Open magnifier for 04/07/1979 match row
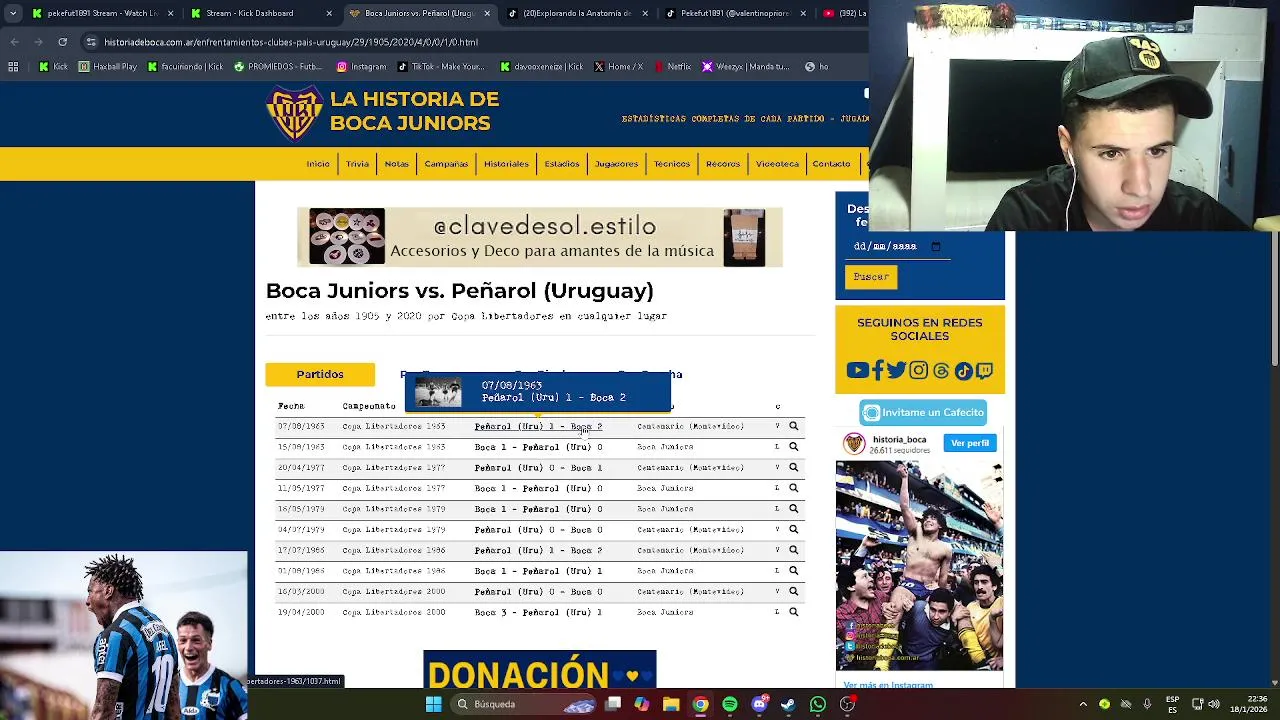 coord(793,530)
